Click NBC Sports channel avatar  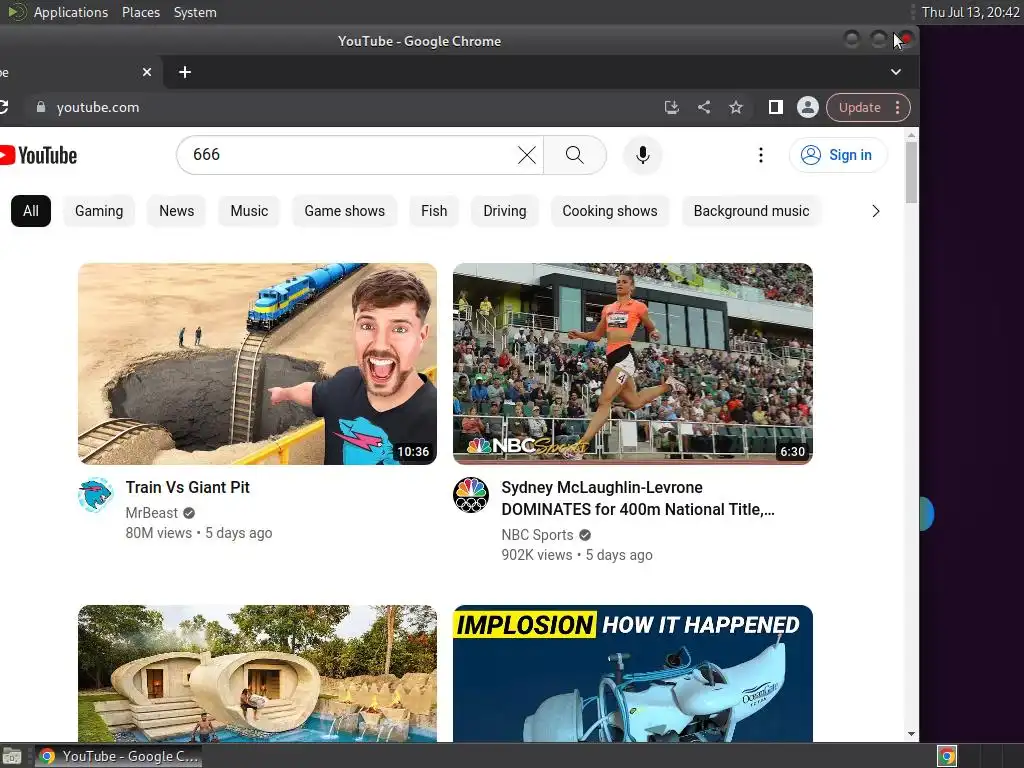471,495
